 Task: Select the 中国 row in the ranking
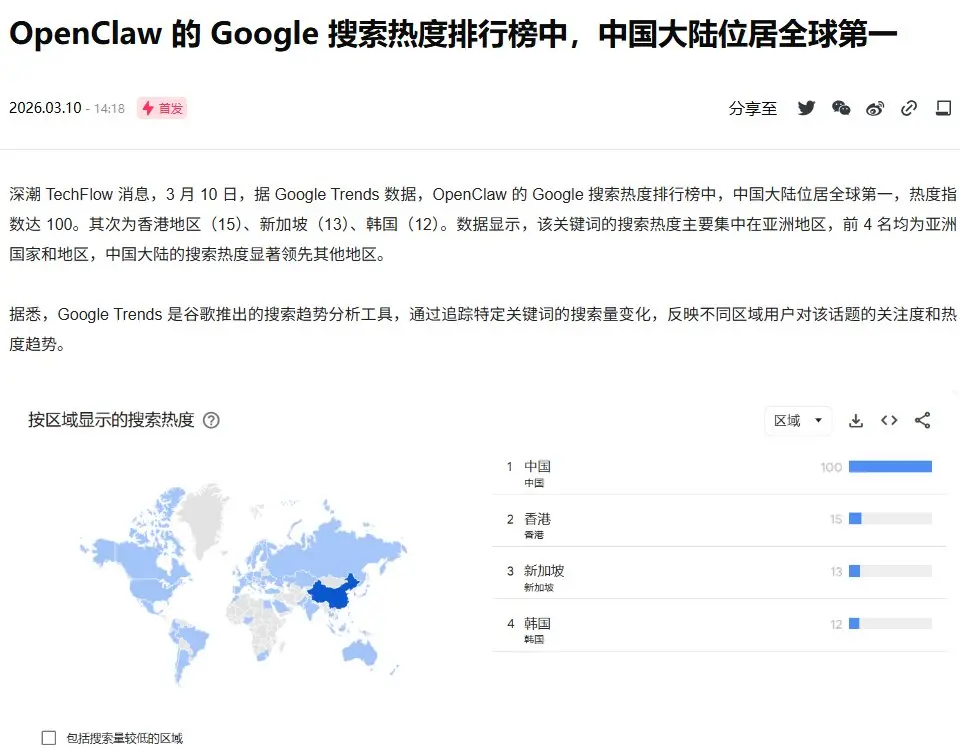719,473
